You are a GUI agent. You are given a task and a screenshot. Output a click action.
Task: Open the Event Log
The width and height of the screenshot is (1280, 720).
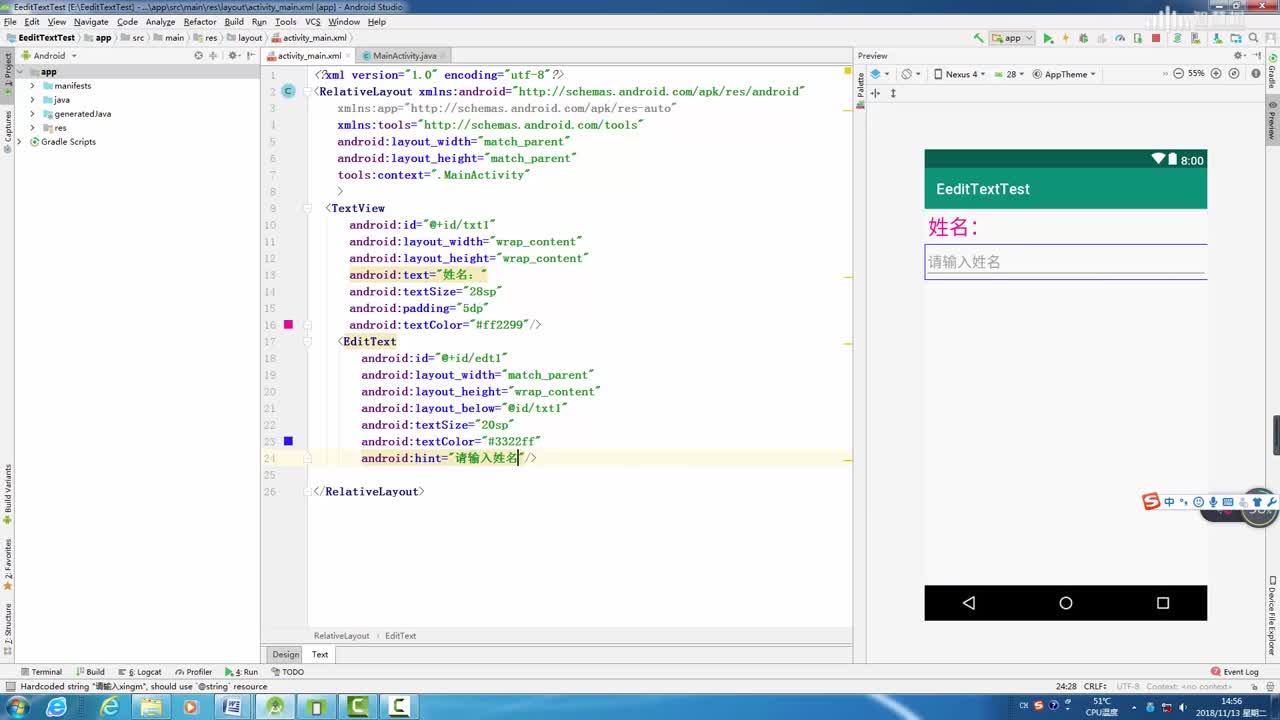(1234, 672)
